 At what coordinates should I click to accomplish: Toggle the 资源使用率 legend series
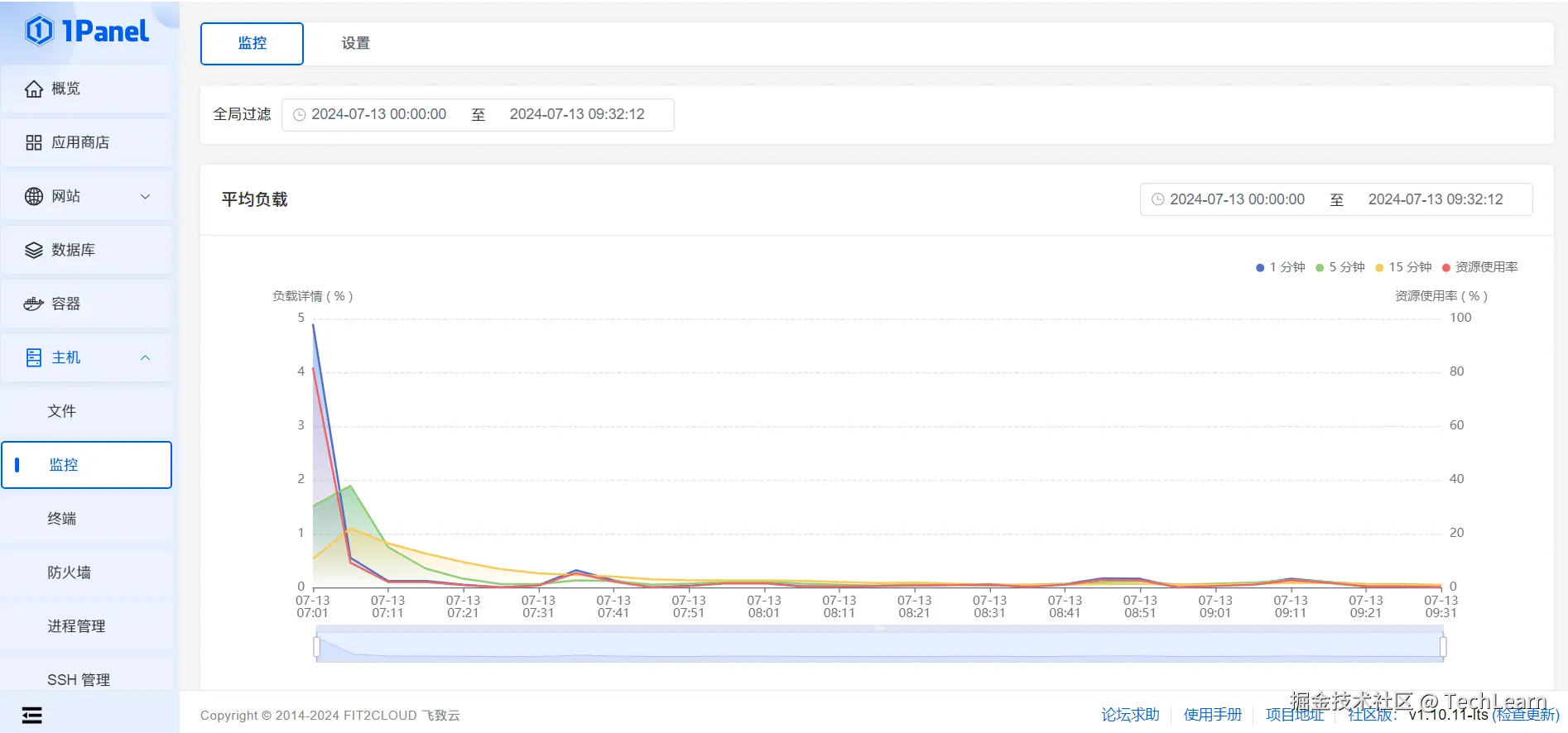[x=1480, y=267]
